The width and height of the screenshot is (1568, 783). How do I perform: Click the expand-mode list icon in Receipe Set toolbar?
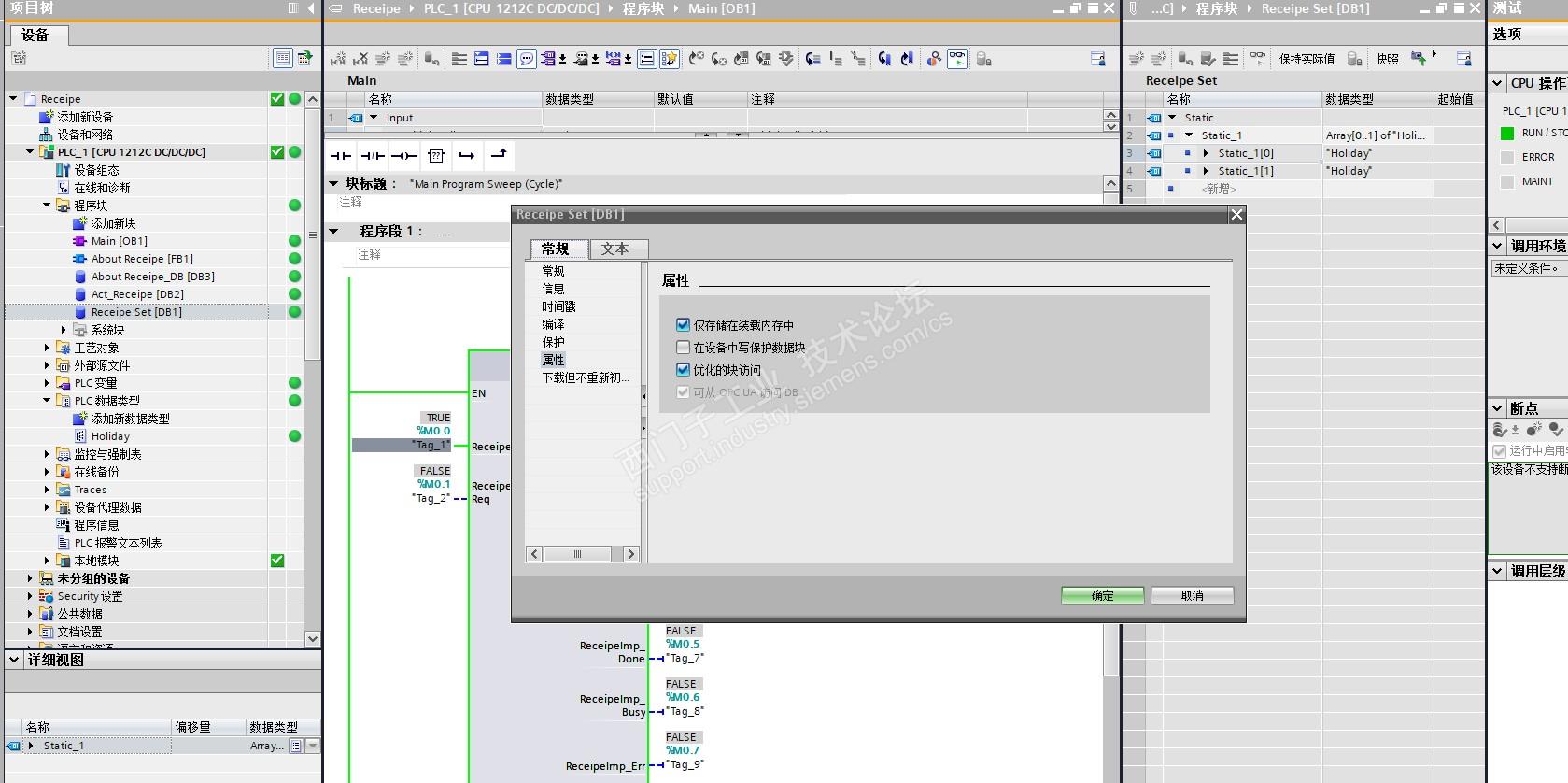1231,59
